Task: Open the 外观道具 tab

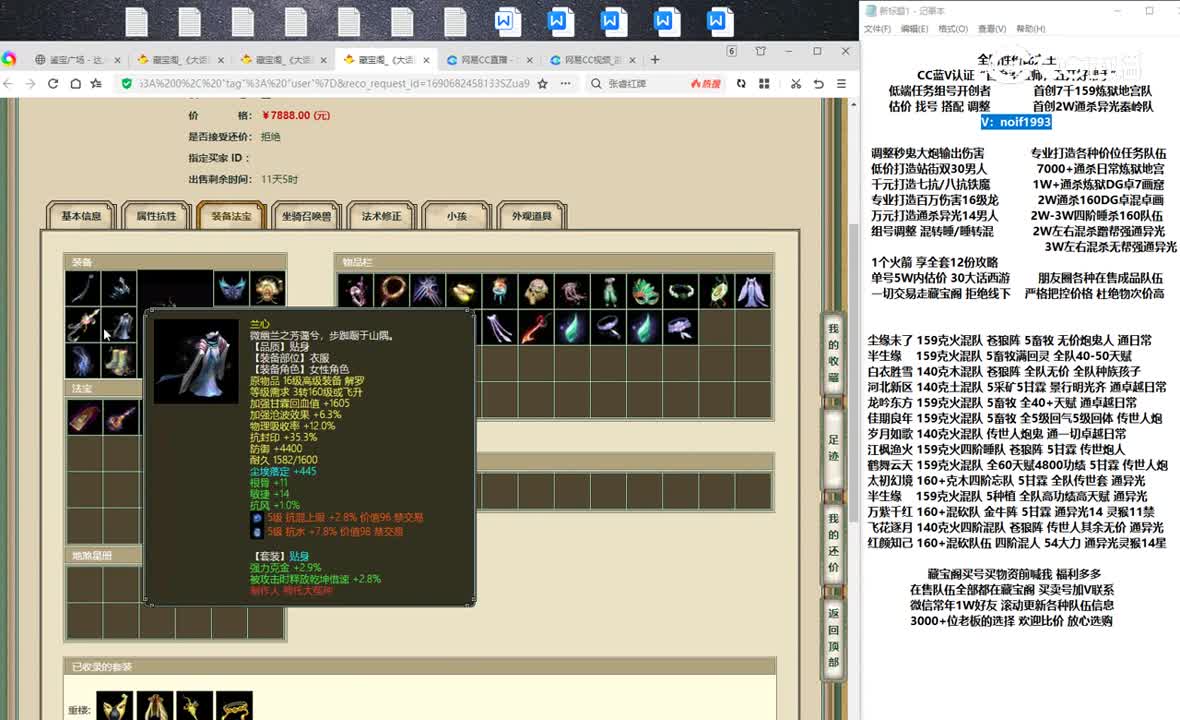Action: click(532, 216)
